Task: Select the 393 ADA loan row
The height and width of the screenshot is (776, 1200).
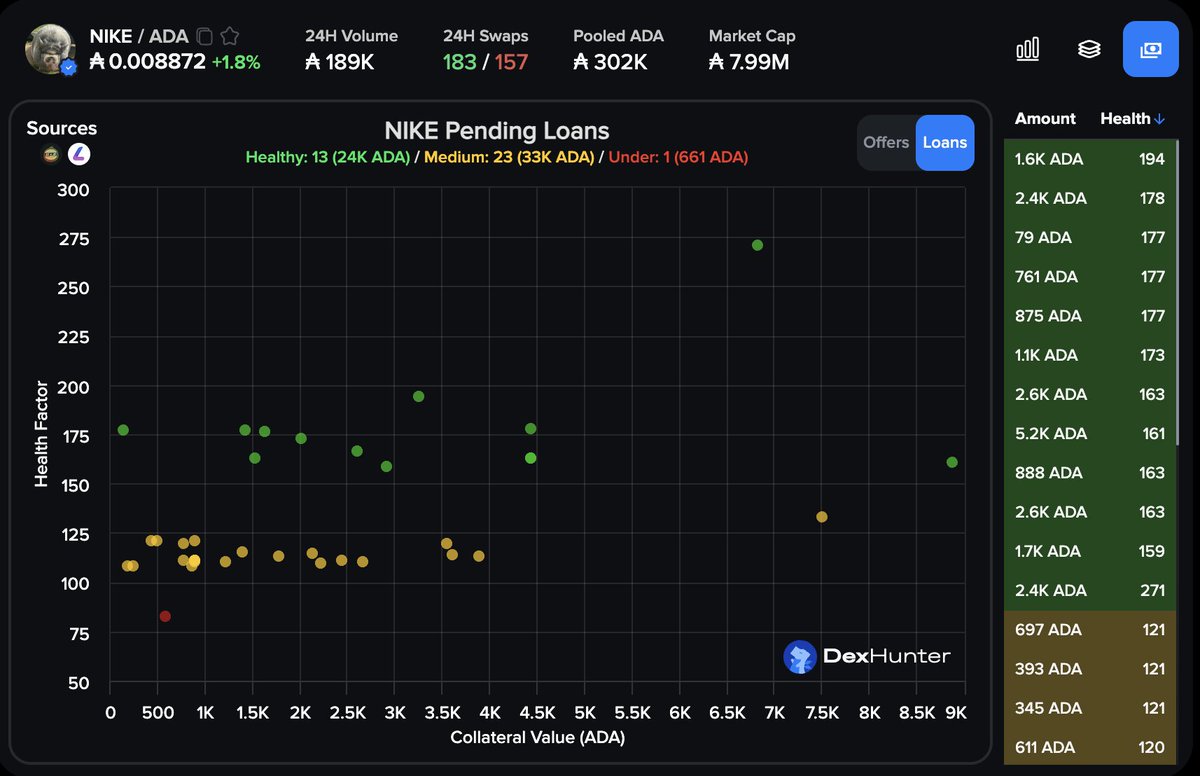Action: 1090,668
